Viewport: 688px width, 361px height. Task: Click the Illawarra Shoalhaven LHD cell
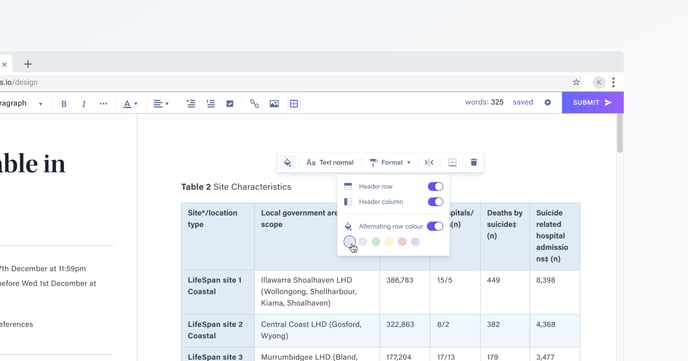click(x=317, y=292)
